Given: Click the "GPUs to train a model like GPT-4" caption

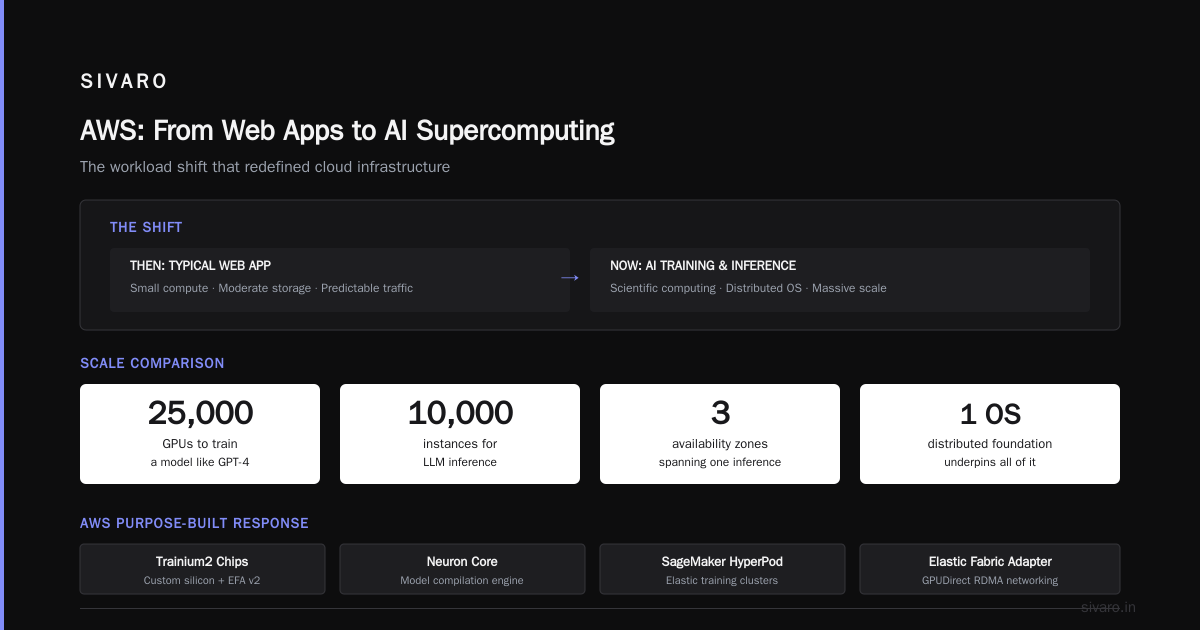Looking at the screenshot, I should click(x=200, y=453).
